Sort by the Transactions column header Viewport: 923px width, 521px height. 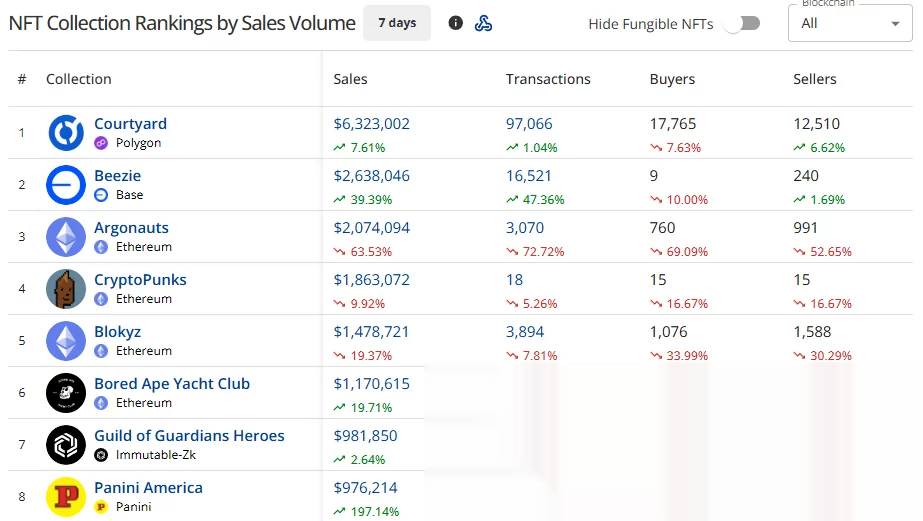tap(548, 79)
